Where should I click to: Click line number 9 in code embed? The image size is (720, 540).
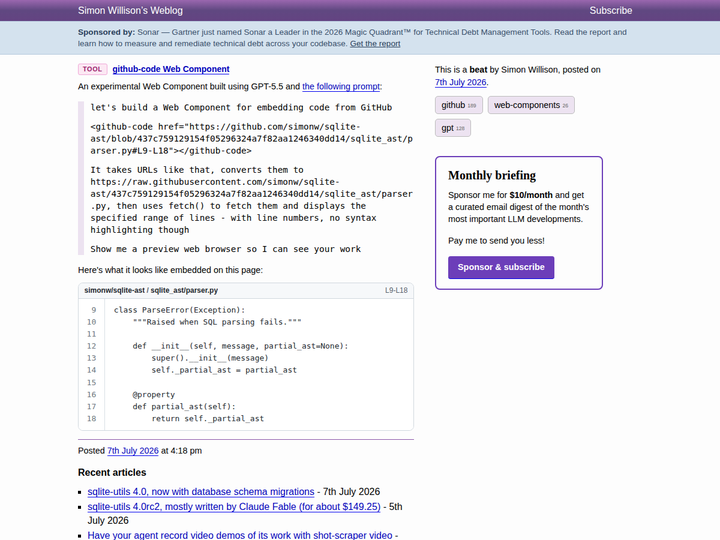point(93,310)
